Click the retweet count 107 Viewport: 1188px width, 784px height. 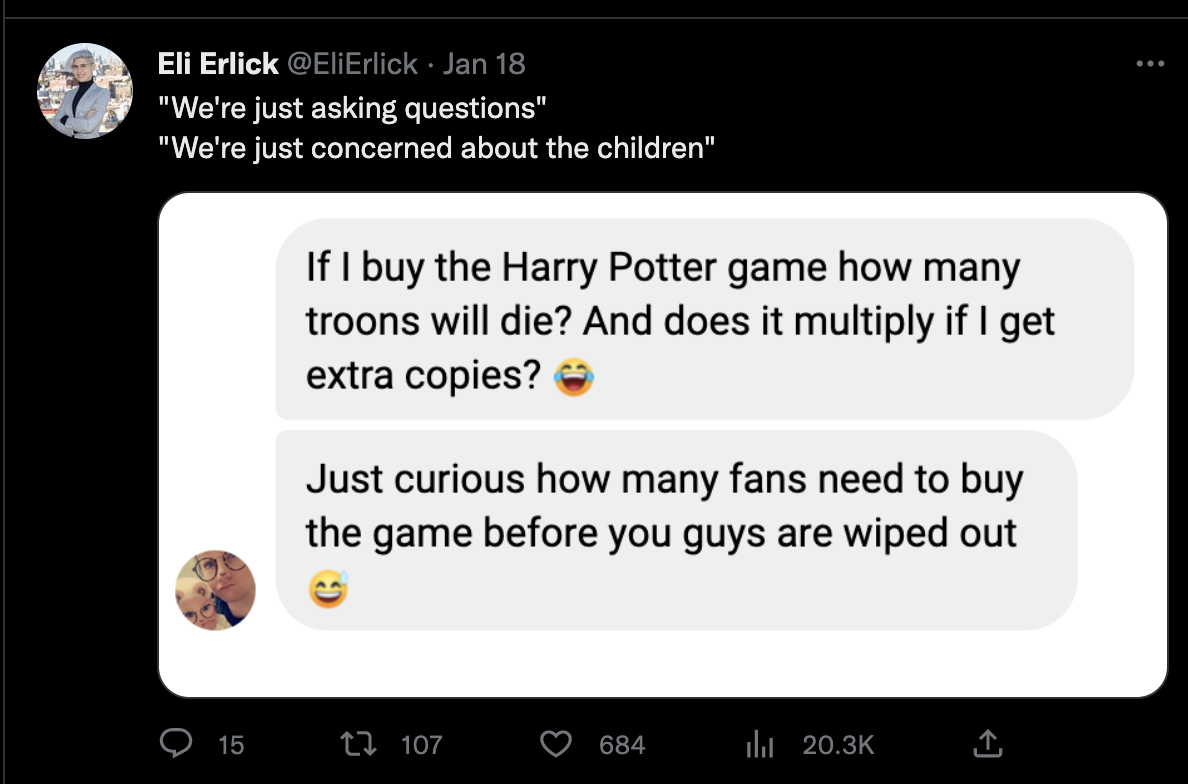[421, 745]
